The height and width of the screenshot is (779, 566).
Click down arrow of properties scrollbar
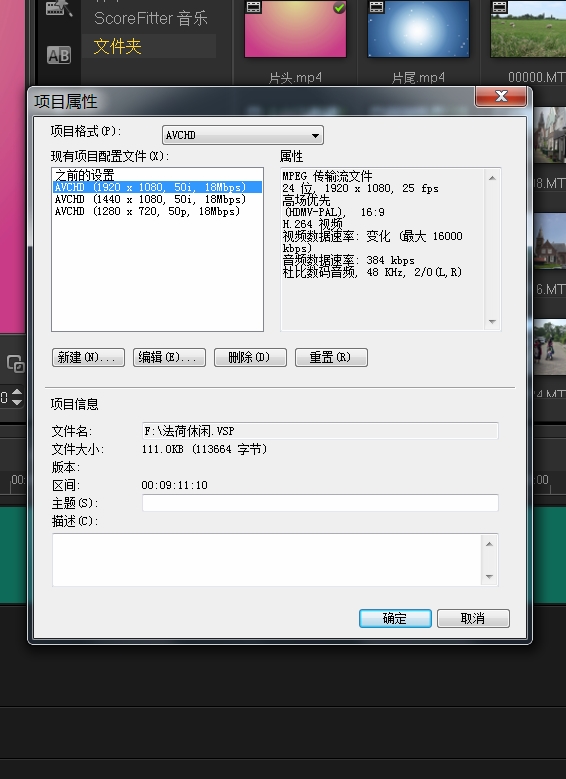[492, 321]
